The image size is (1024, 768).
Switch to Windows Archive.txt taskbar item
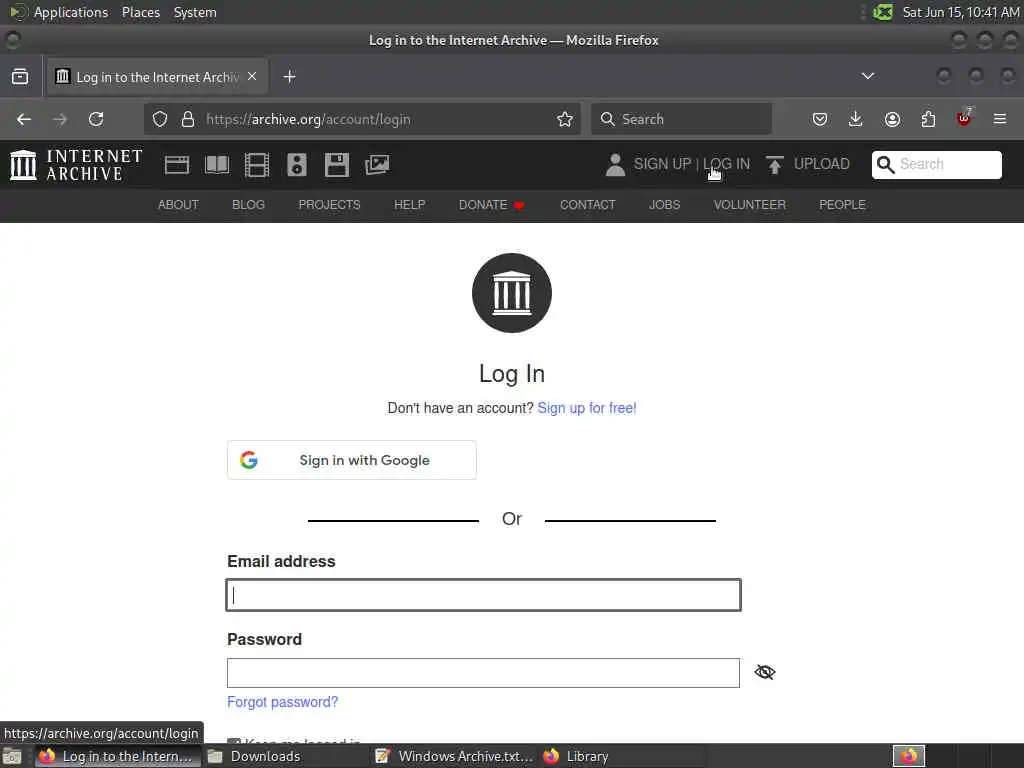click(x=455, y=756)
